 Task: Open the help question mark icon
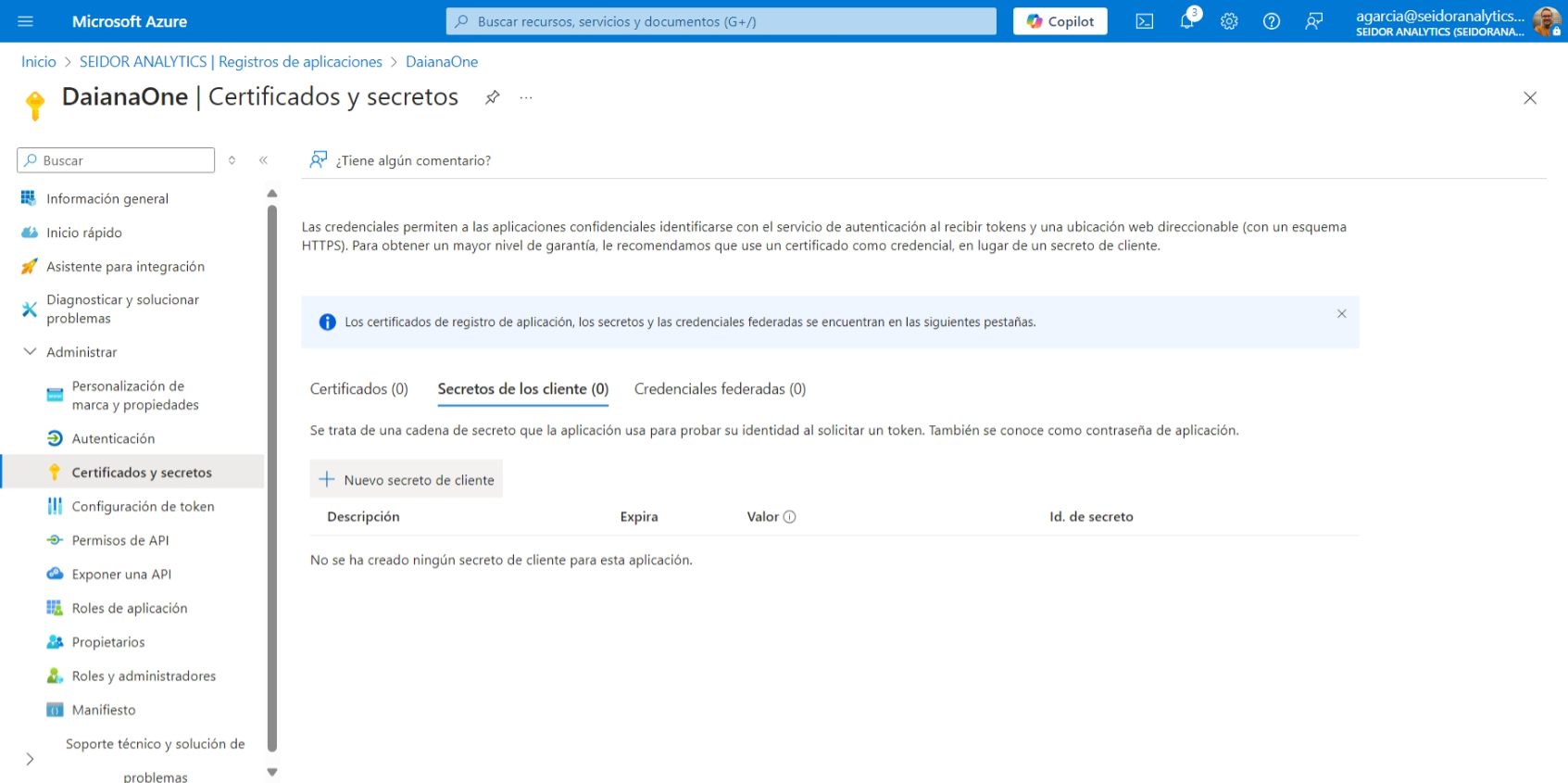tap(1272, 21)
